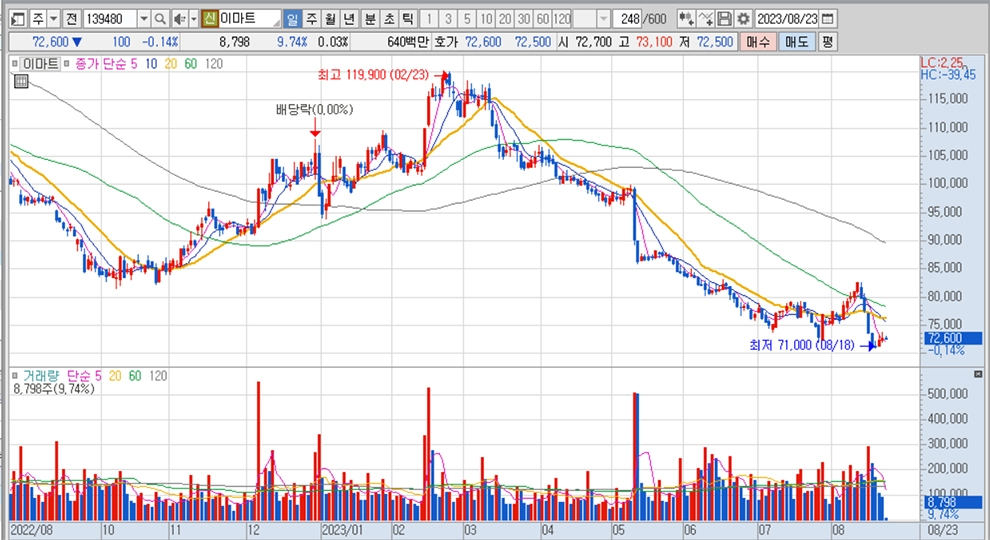Screen dimensions: 990x540
Task: Open the calendar date picker icon
Action: (828, 19)
